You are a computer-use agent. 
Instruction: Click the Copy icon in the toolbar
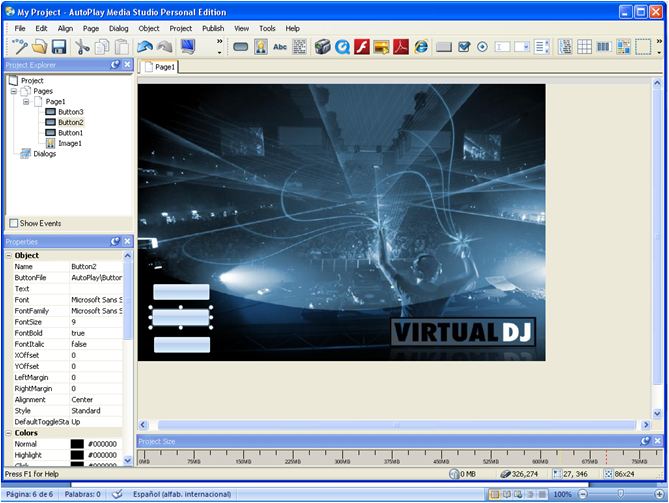102,47
